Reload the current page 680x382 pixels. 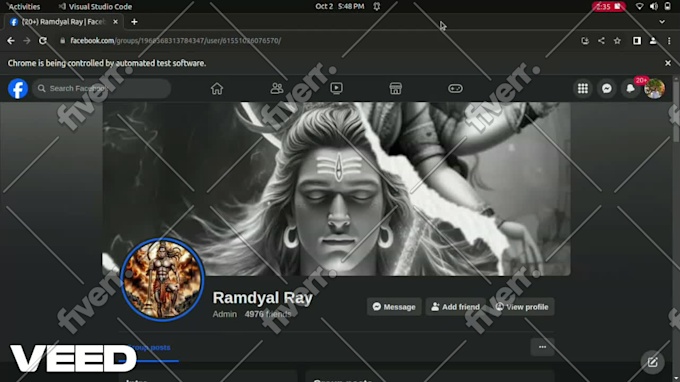pos(43,40)
